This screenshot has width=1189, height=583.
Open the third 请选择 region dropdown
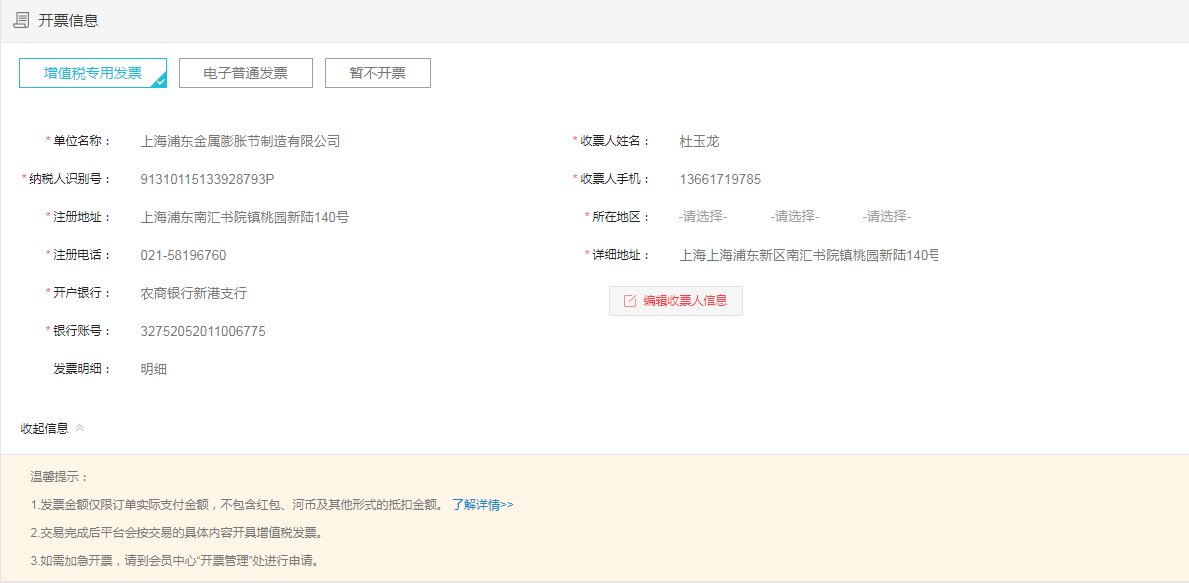pos(886,217)
